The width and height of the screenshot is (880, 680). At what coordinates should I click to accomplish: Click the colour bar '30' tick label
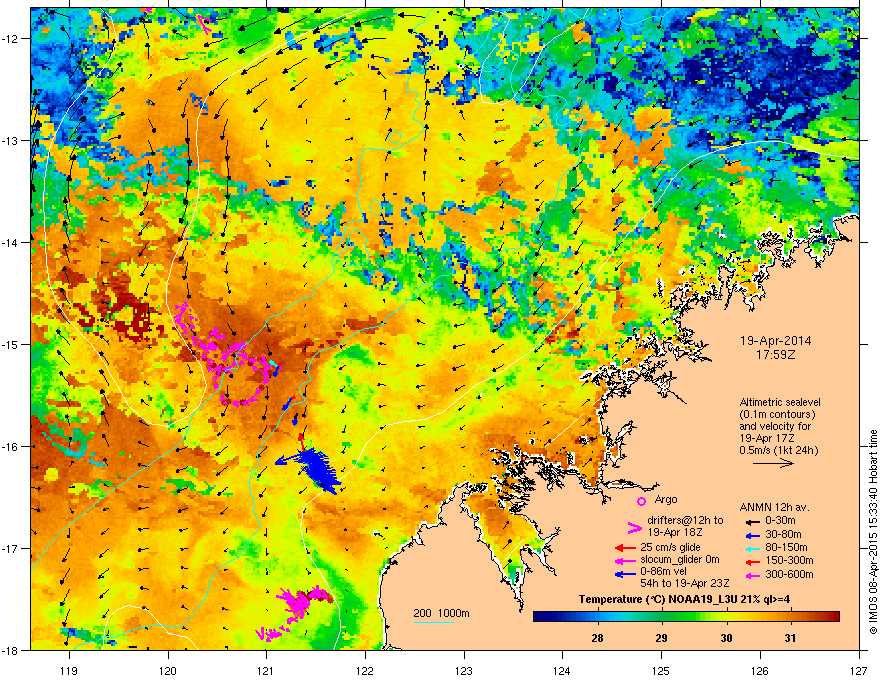pos(726,638)
